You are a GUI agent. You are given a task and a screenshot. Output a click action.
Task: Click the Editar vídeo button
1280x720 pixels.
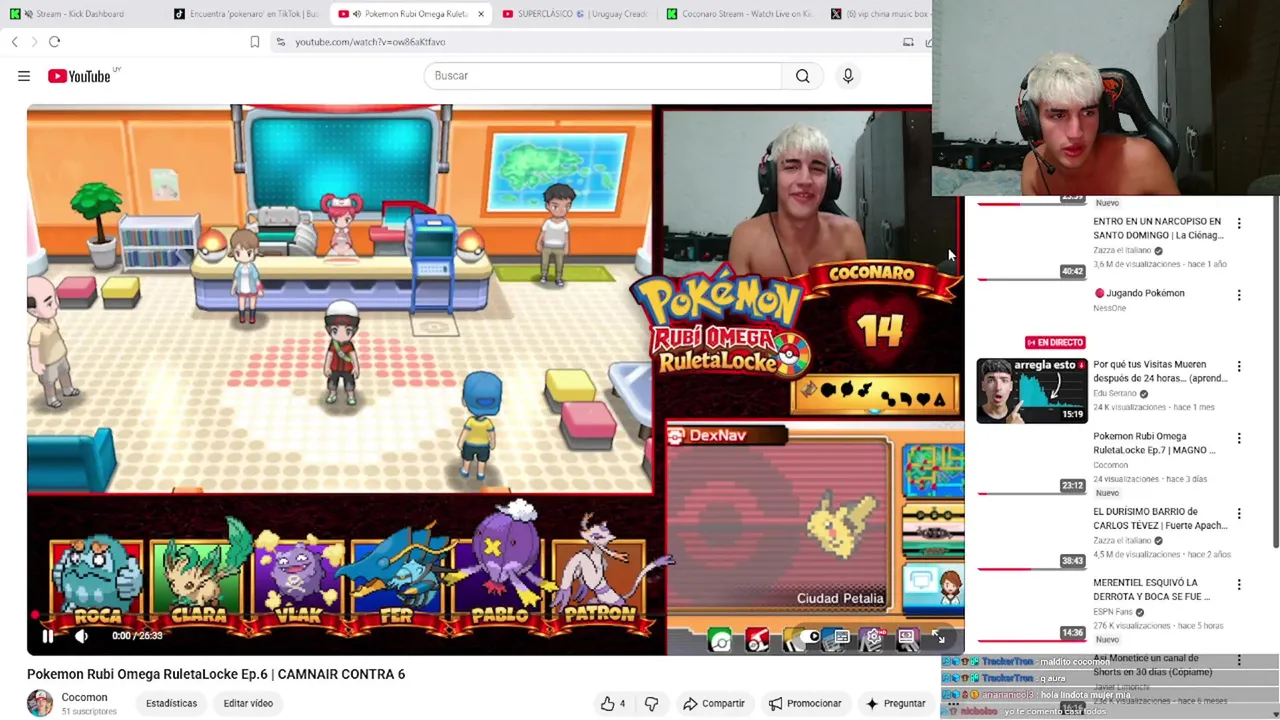pos(248,703)
